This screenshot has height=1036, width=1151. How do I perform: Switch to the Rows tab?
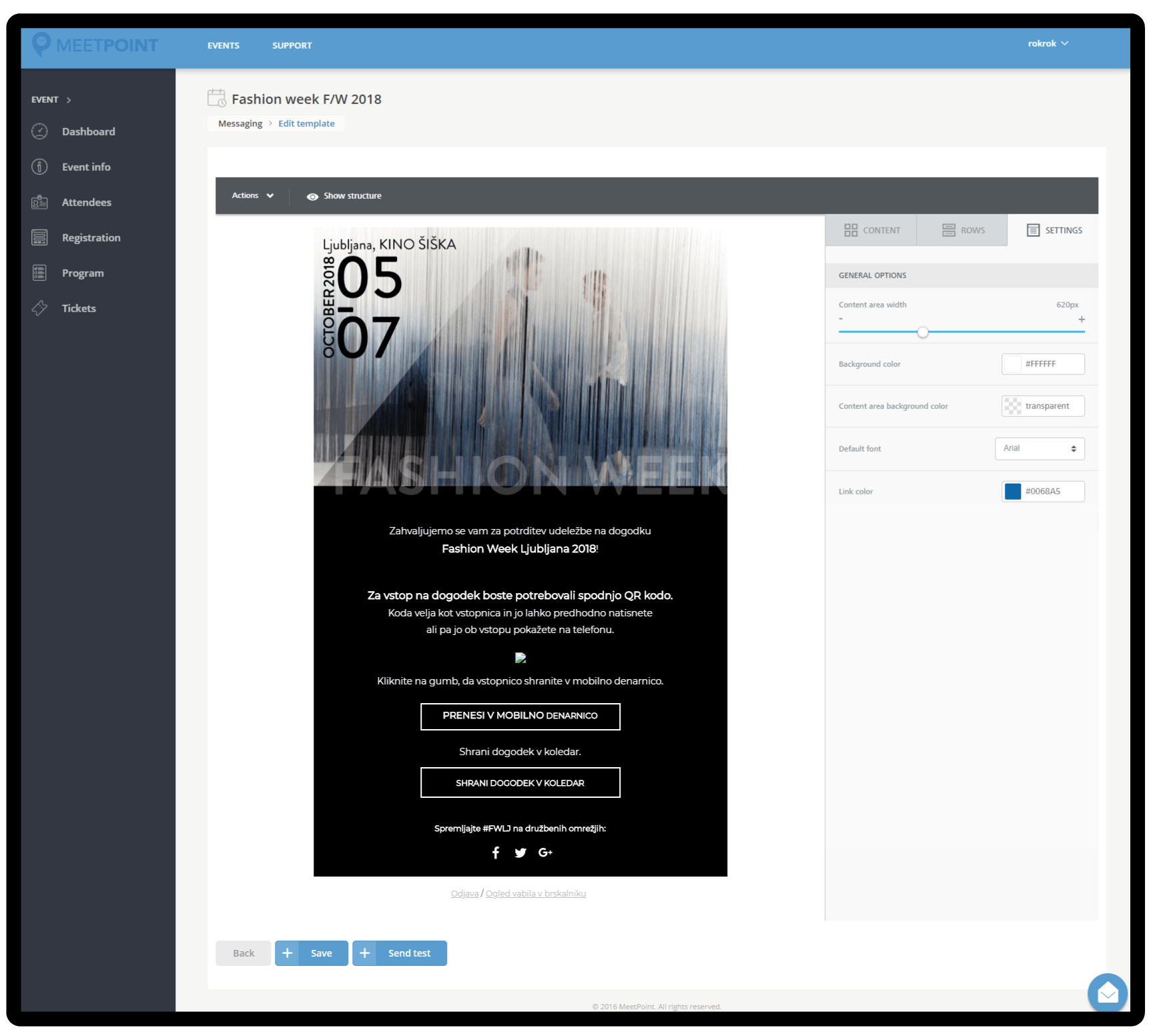pos(962,230)
